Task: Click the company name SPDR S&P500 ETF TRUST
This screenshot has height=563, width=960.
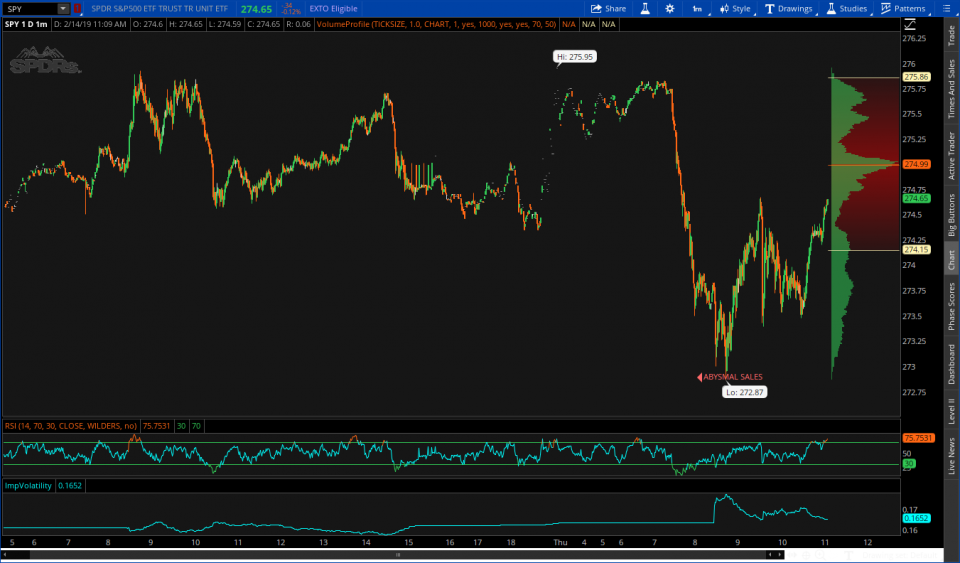Action: coord(159,9)
